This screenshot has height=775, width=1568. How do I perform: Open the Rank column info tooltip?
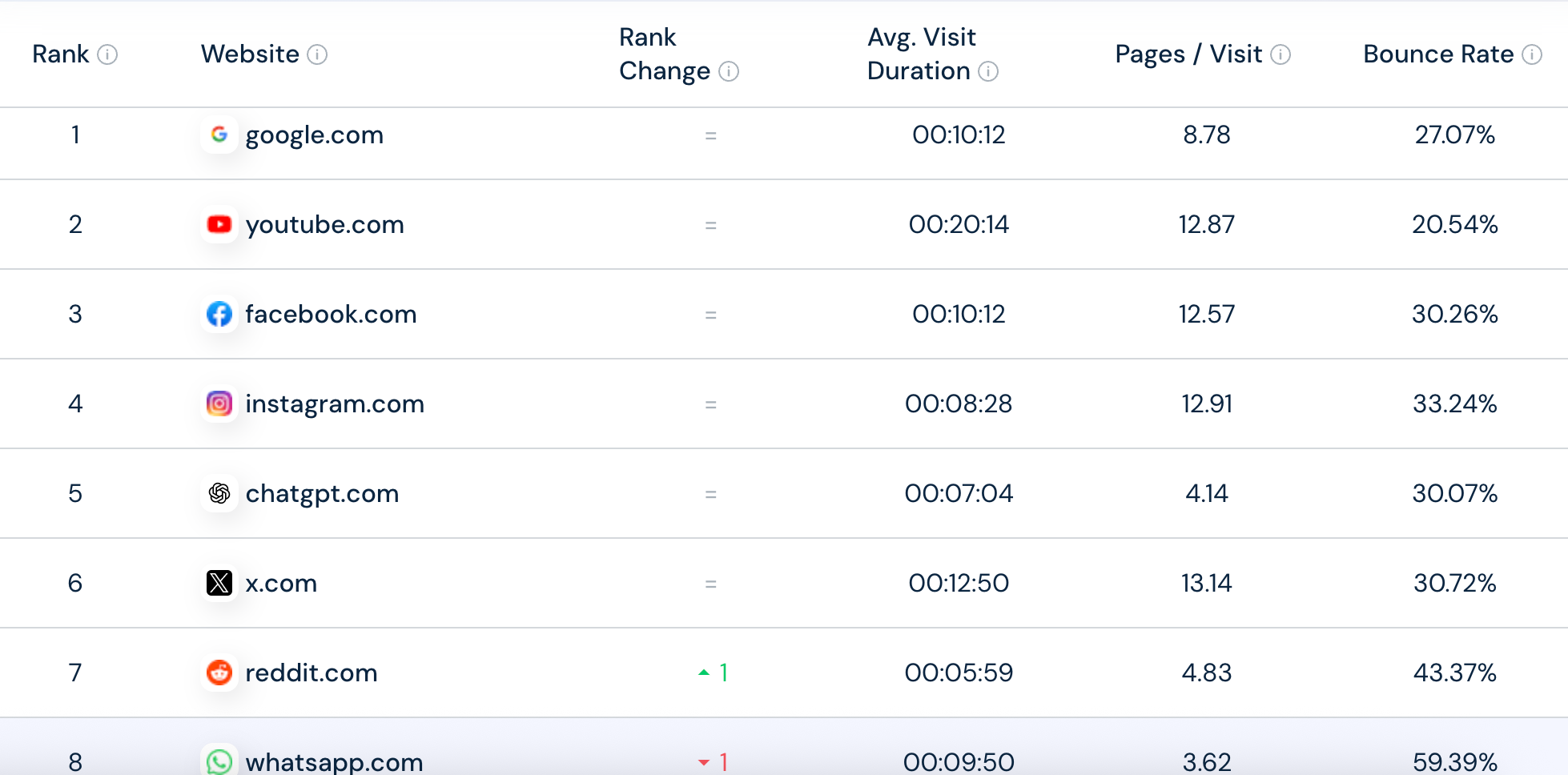pos(109,55)
